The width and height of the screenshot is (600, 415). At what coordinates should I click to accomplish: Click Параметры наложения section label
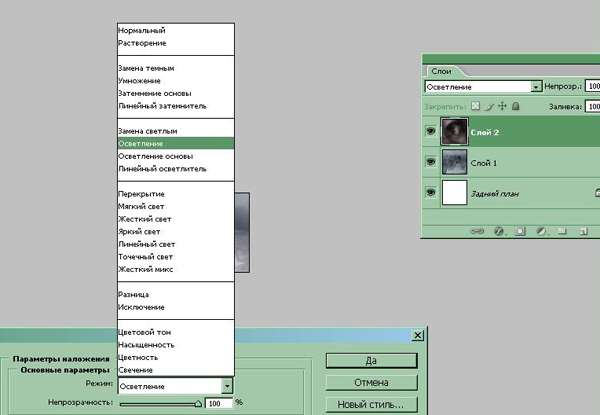coord(61,359)
